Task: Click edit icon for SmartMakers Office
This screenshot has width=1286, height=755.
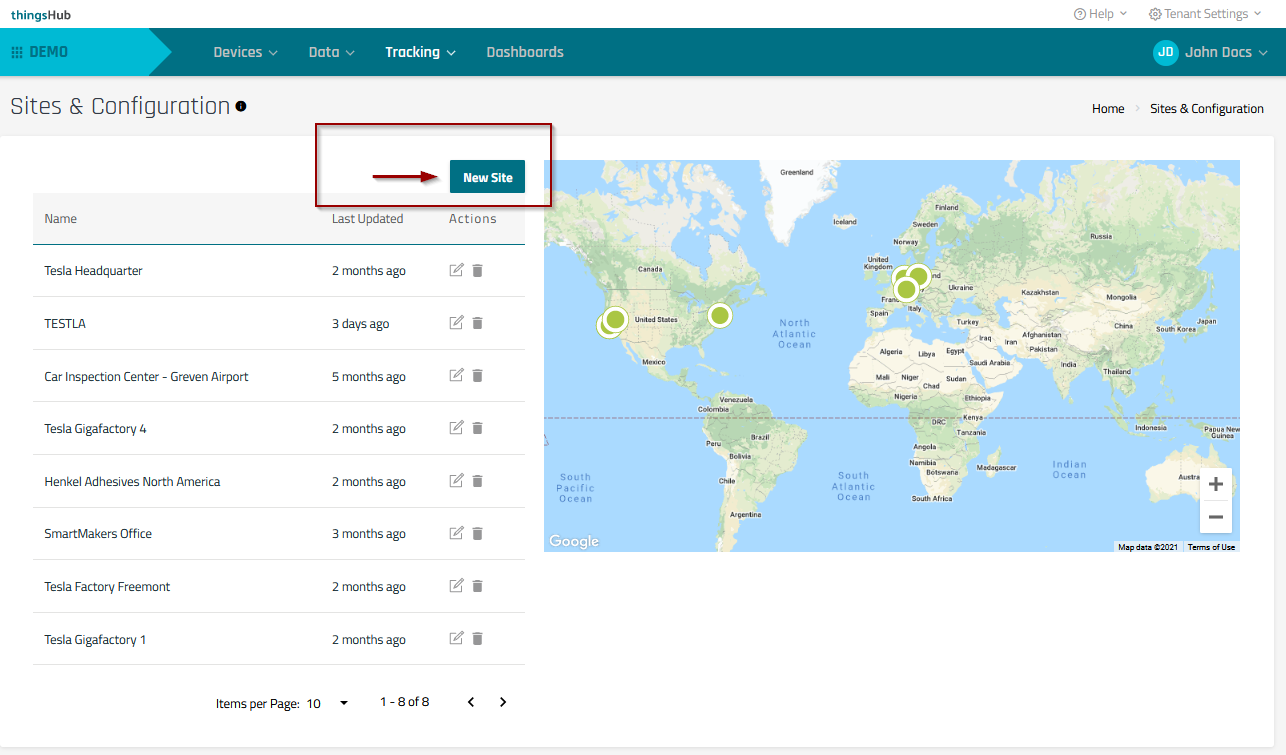Action: click(x=456, y=533)
